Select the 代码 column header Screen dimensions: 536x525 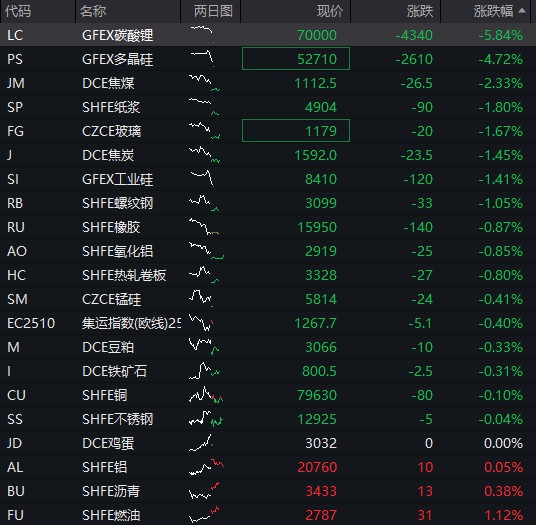tap(18, 11)
